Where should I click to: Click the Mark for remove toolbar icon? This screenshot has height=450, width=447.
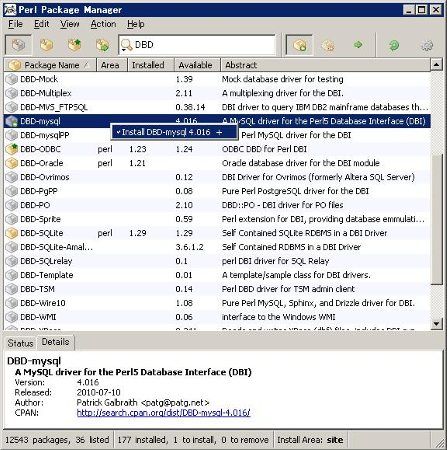[328, 45]
